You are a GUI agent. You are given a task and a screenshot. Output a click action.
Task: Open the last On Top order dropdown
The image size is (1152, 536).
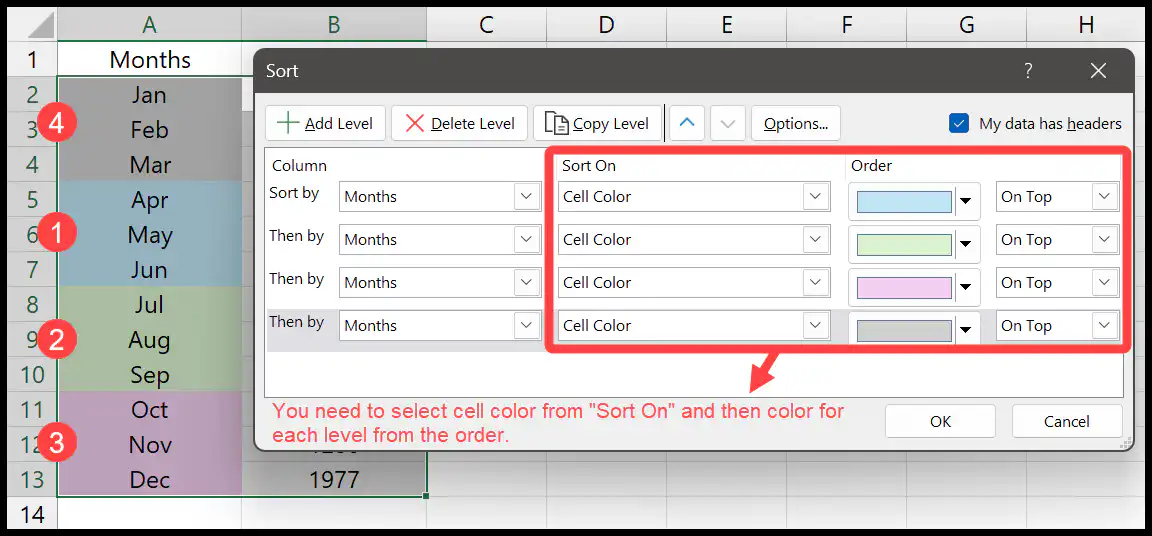point(1057,326)
